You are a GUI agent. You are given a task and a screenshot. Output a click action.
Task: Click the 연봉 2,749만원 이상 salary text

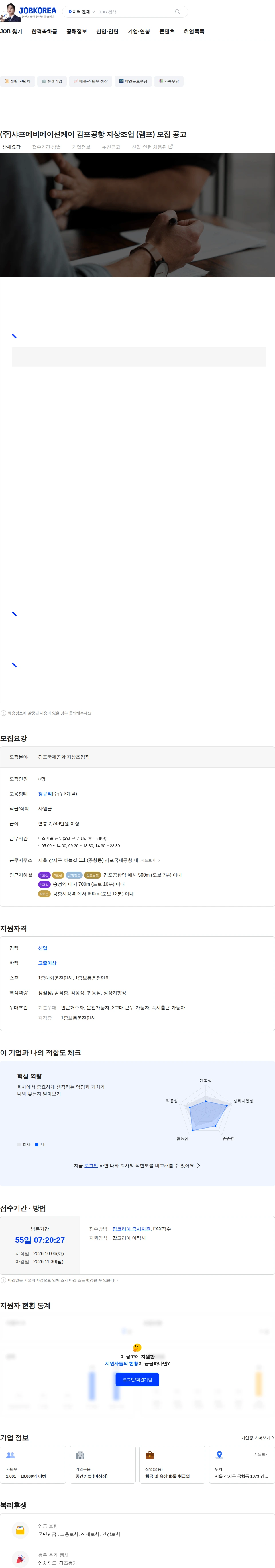(58, 824)
